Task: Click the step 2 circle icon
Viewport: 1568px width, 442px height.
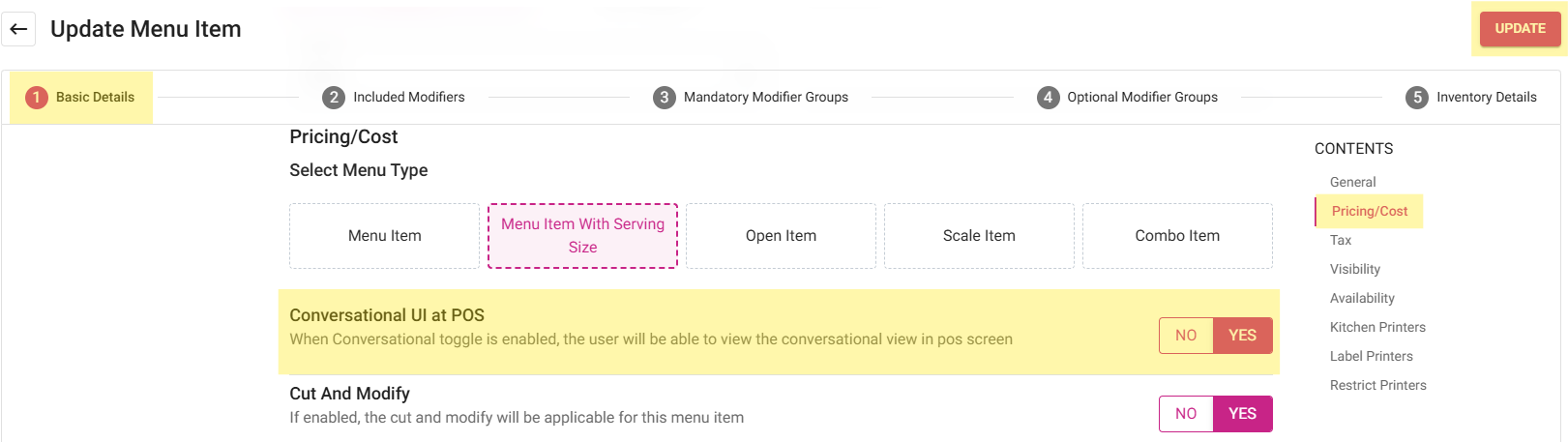Action: (x=334, y=97)
